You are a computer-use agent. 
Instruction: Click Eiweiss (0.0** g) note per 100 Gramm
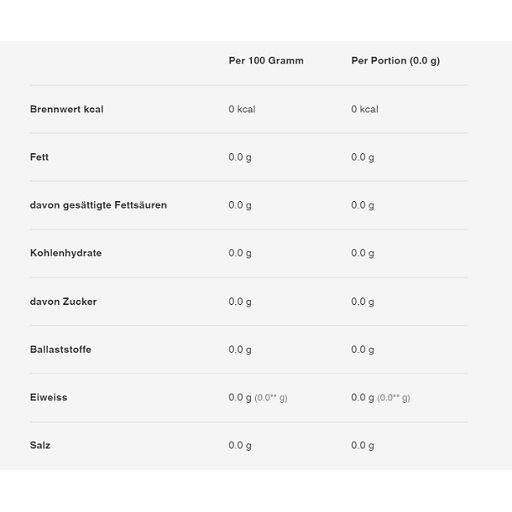[271, 398]
